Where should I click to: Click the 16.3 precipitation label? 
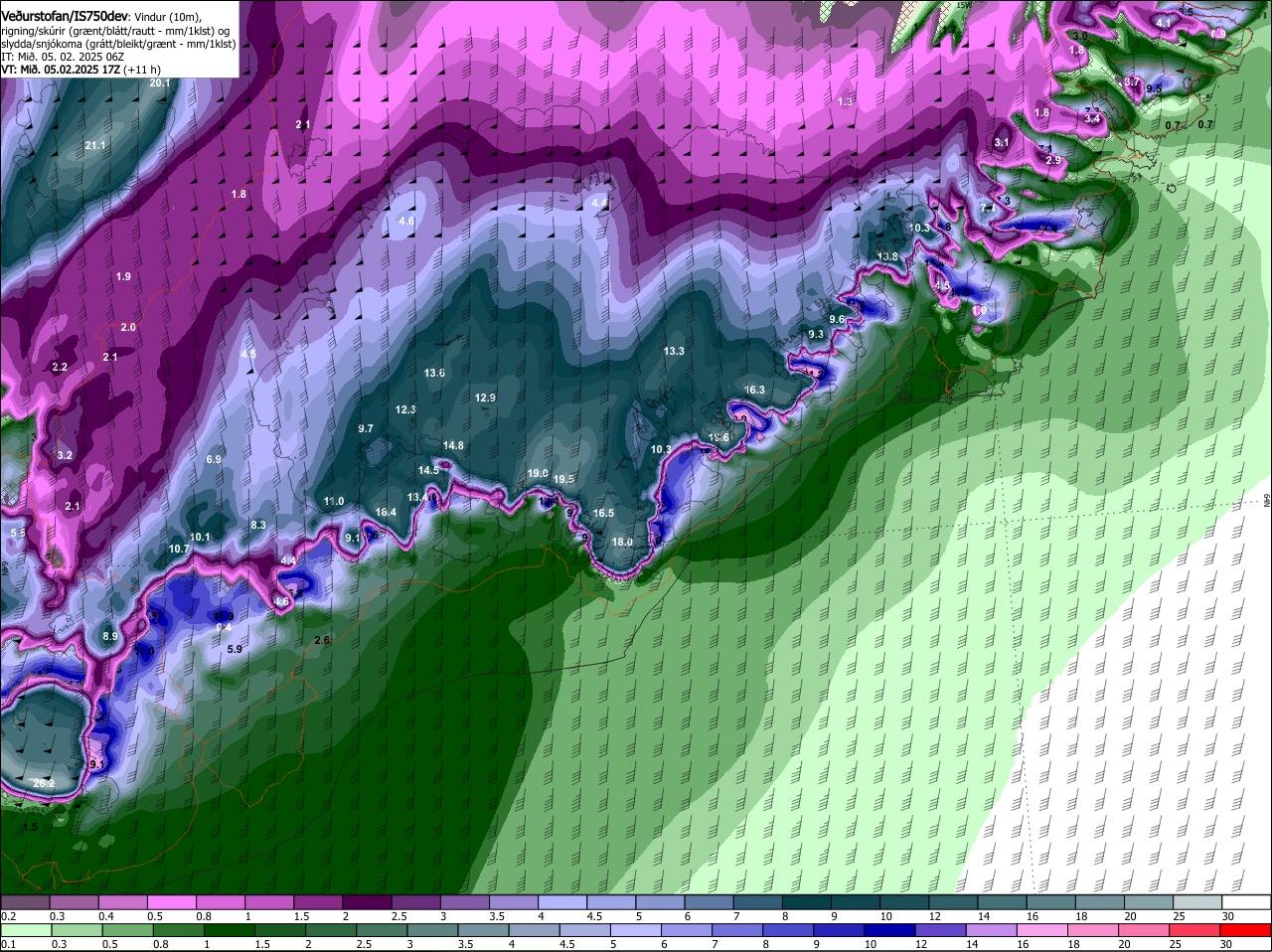754,390
